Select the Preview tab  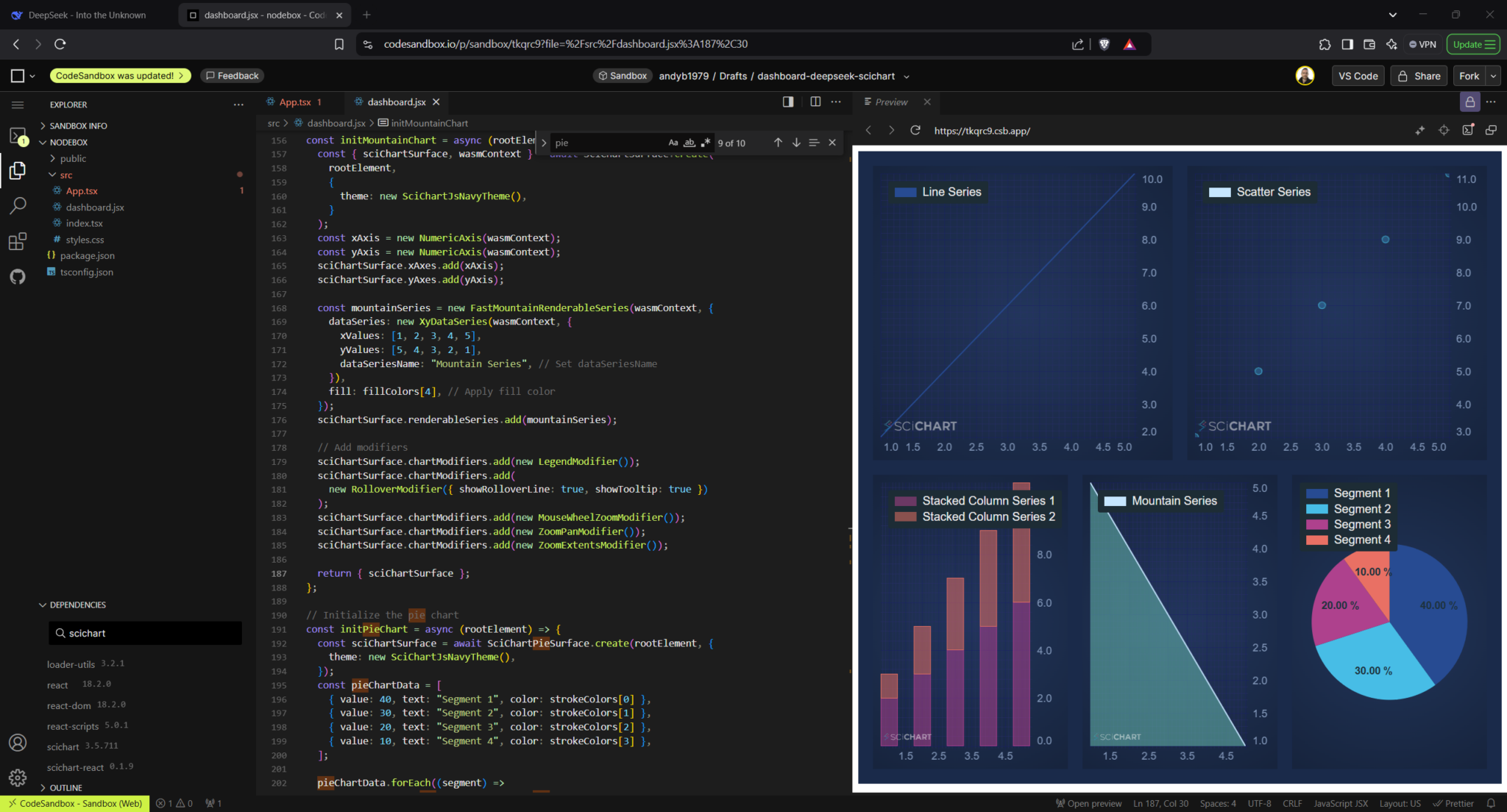pos(891,102)
